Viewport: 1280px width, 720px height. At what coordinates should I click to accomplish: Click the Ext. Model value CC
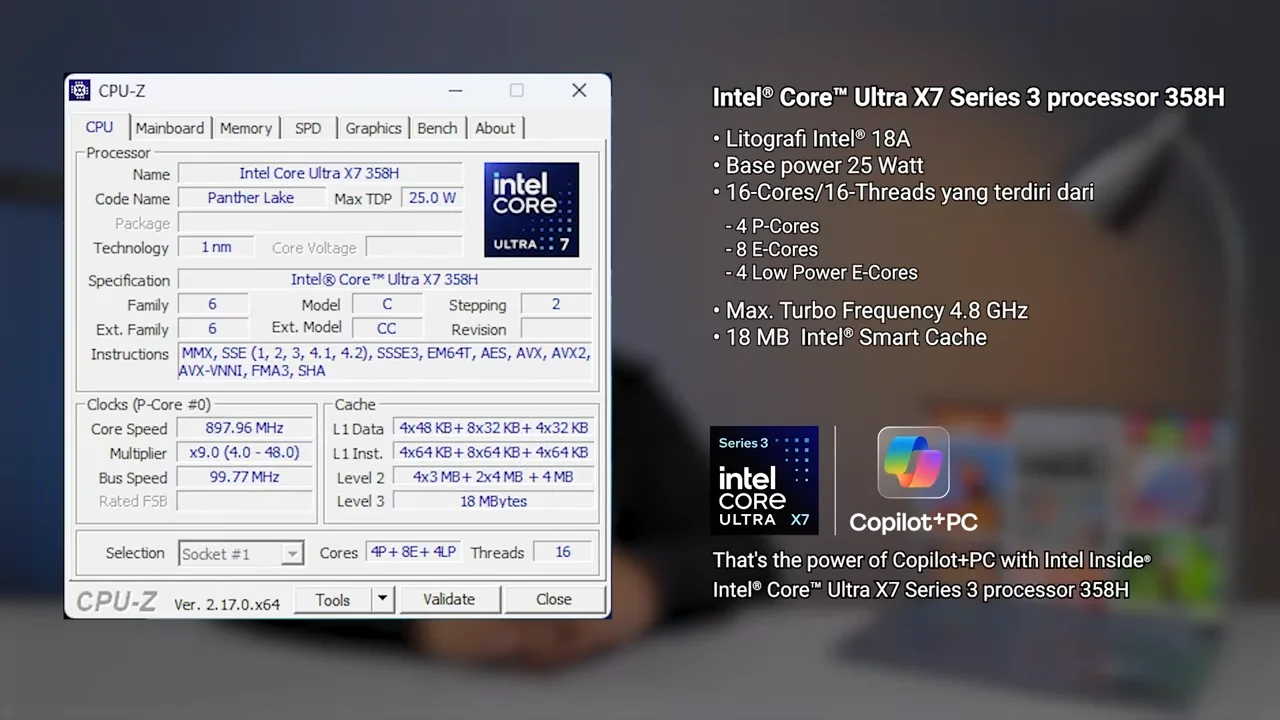[387, 328]
